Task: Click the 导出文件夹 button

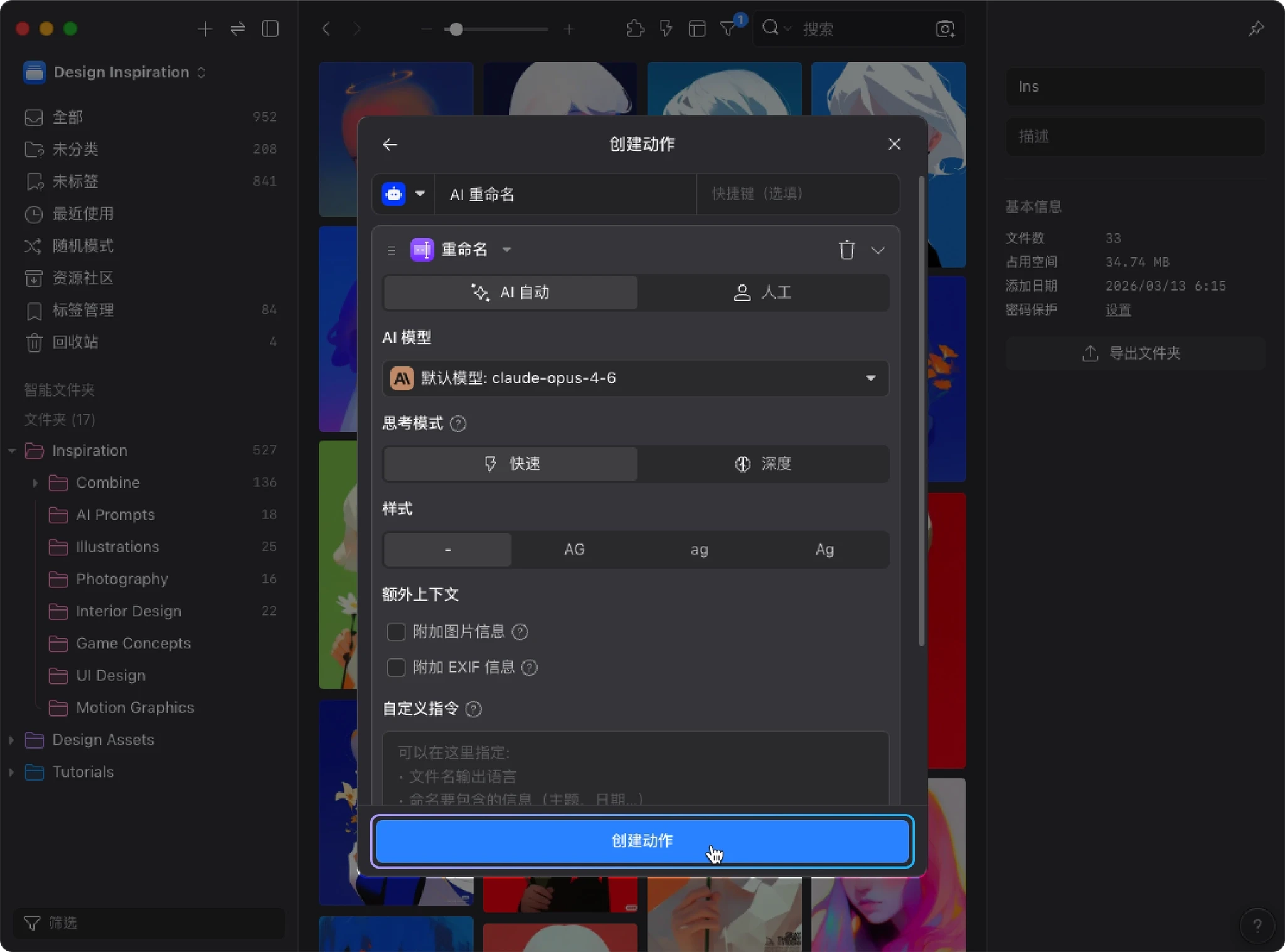Action: pyautogui.click(x=1134, y=353)
